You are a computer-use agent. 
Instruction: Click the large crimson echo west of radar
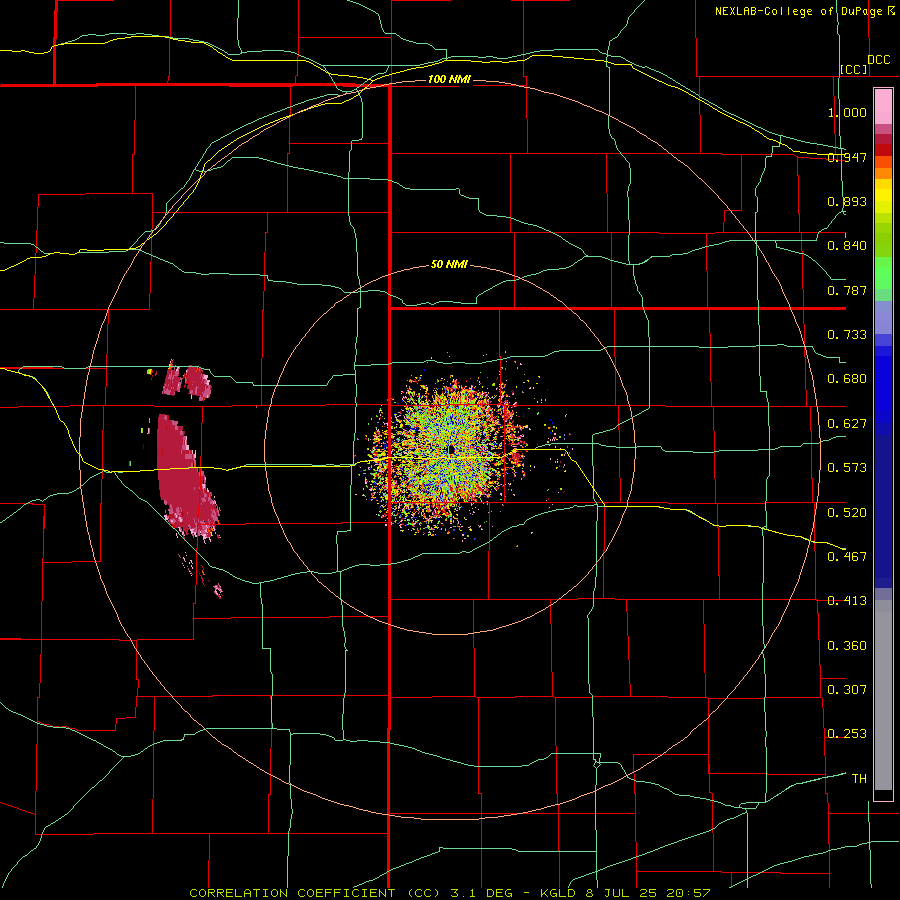(184, 476)
